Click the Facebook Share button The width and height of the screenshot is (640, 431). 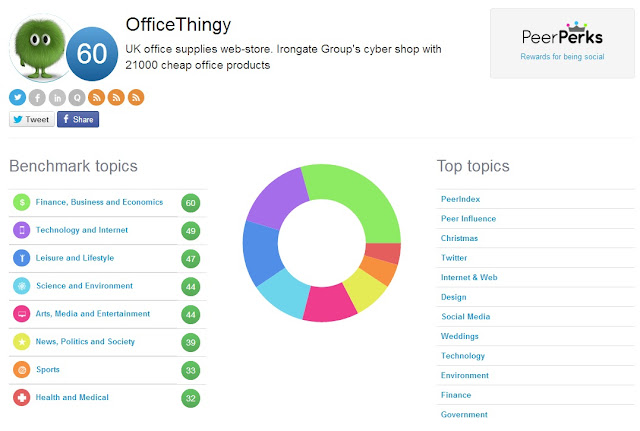78,119
